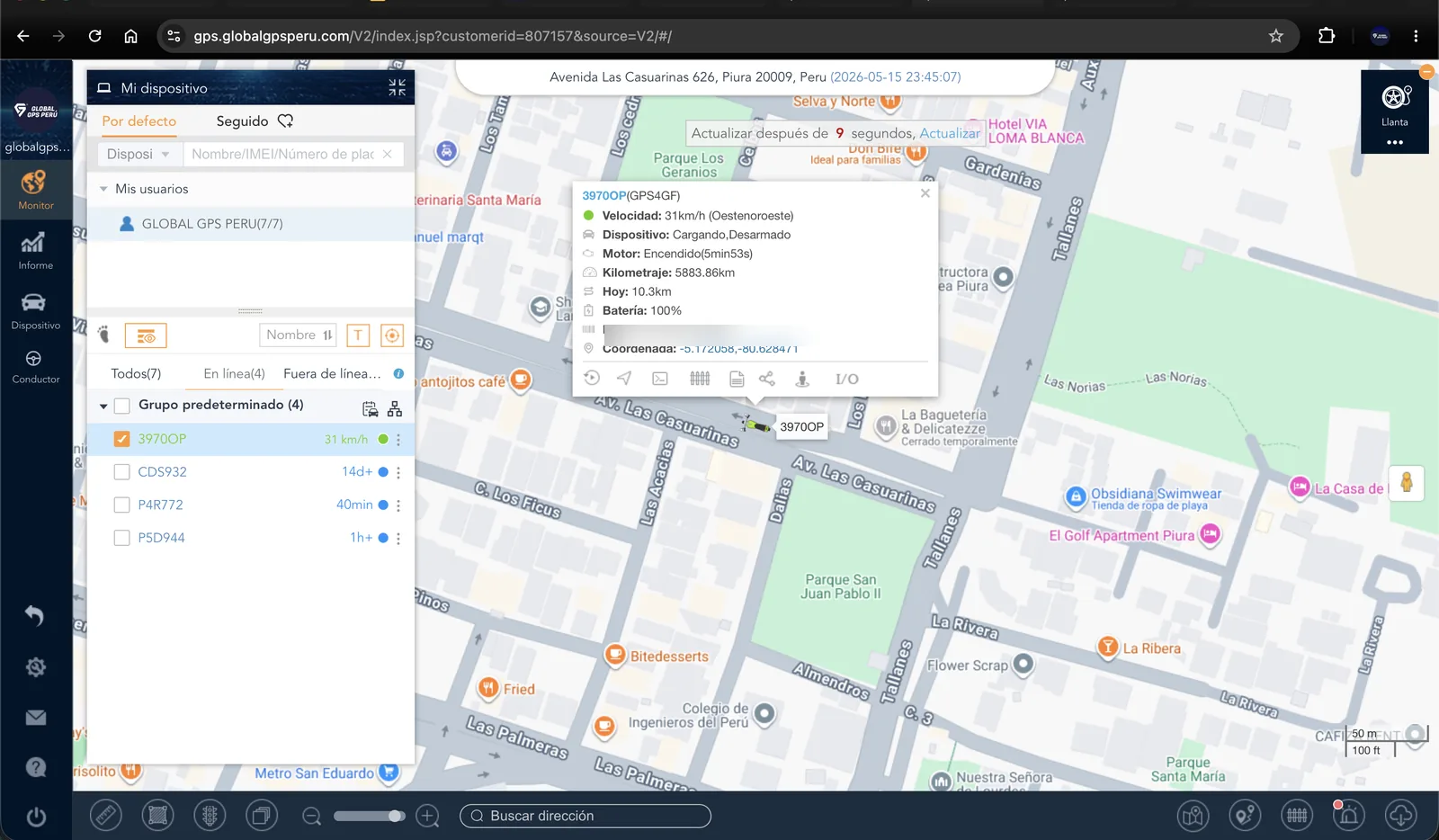
Task: Open options menu for P5D944 row
Action: [x=398, y=539]
